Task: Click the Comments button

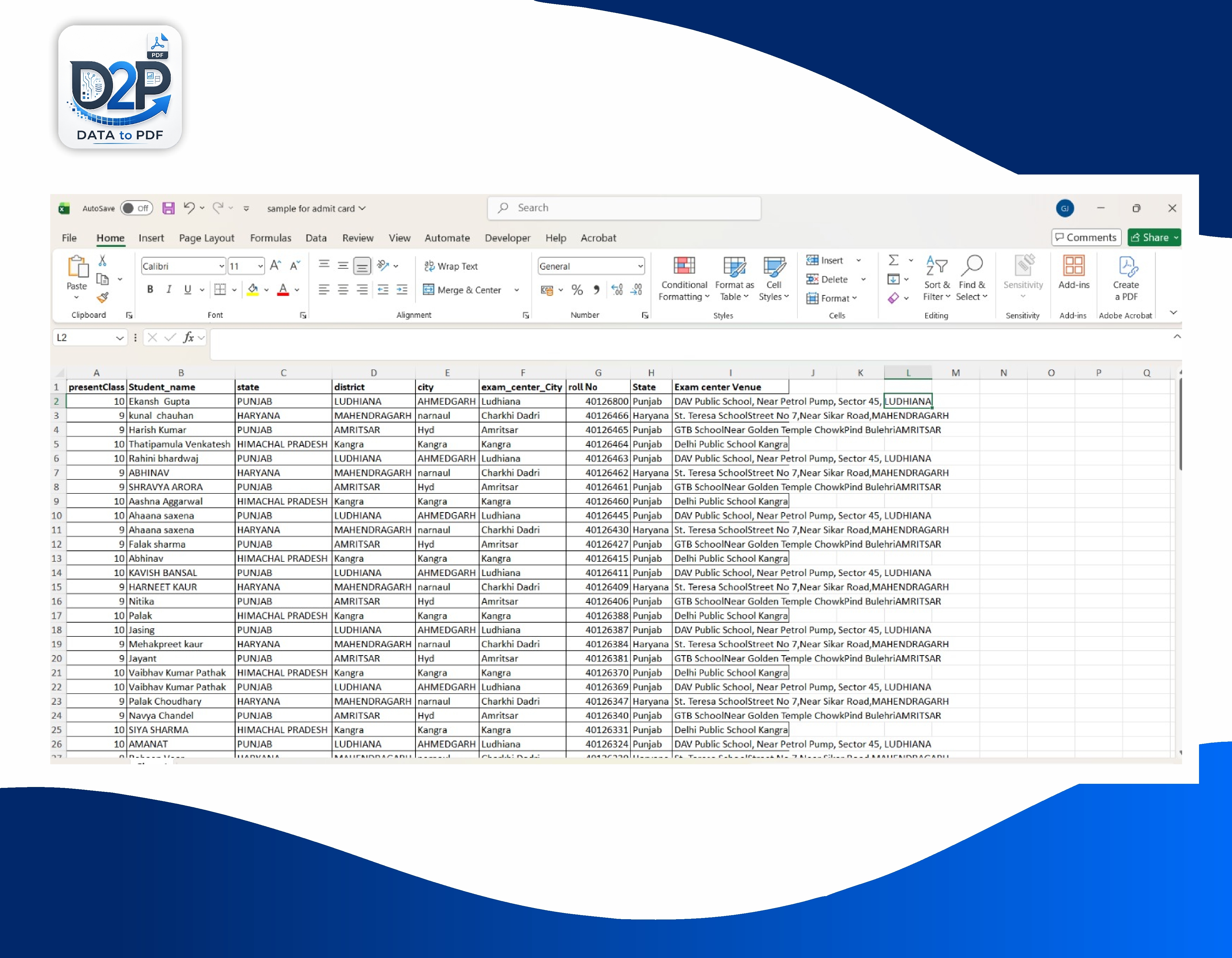Action: point(1086,238)
